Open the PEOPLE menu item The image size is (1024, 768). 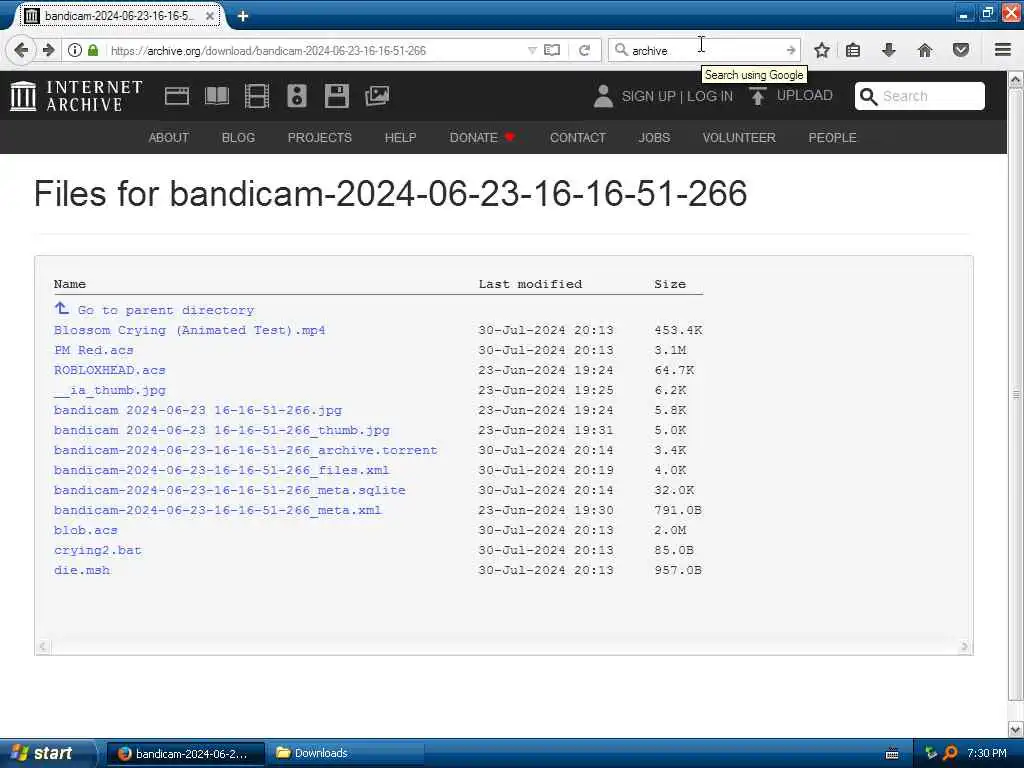pyautogui.click(x=832, y=138)
